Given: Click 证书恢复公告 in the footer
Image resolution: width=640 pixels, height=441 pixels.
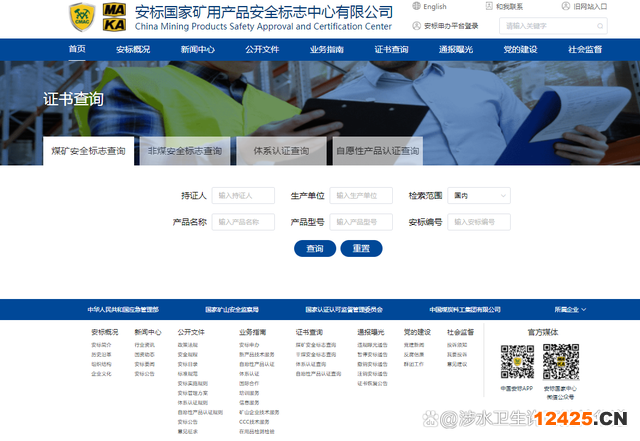Looking at the screenshot, I should click(372, 383).
